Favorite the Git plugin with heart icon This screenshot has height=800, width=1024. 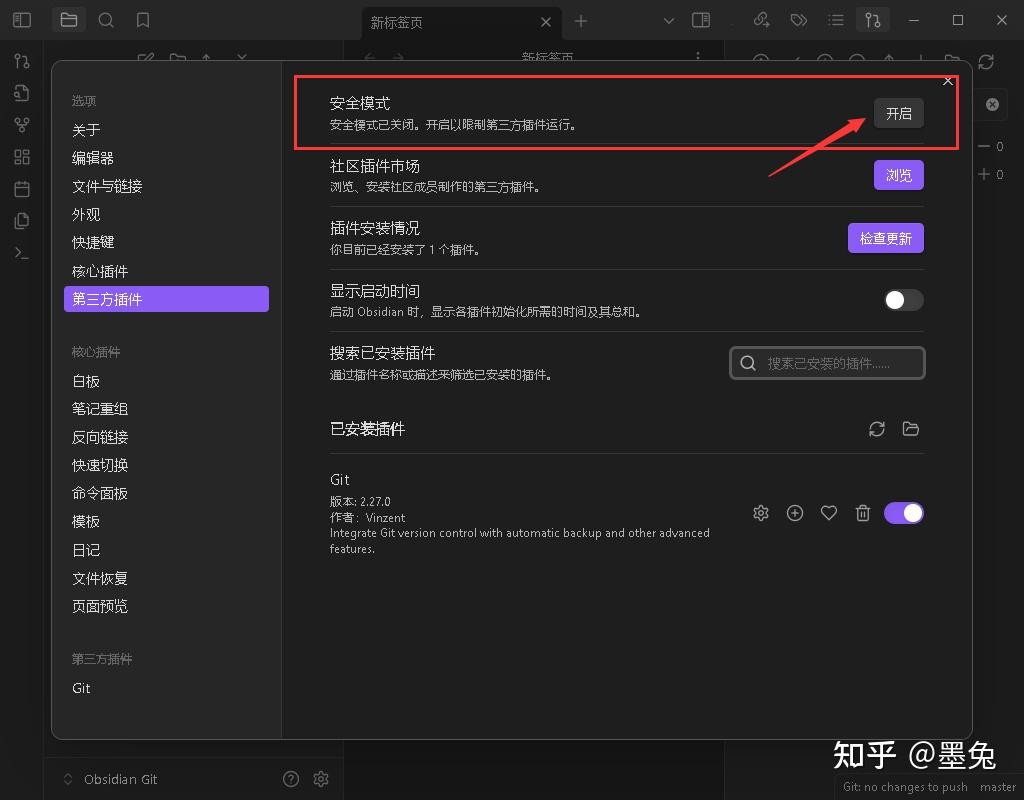pos(828,512)
